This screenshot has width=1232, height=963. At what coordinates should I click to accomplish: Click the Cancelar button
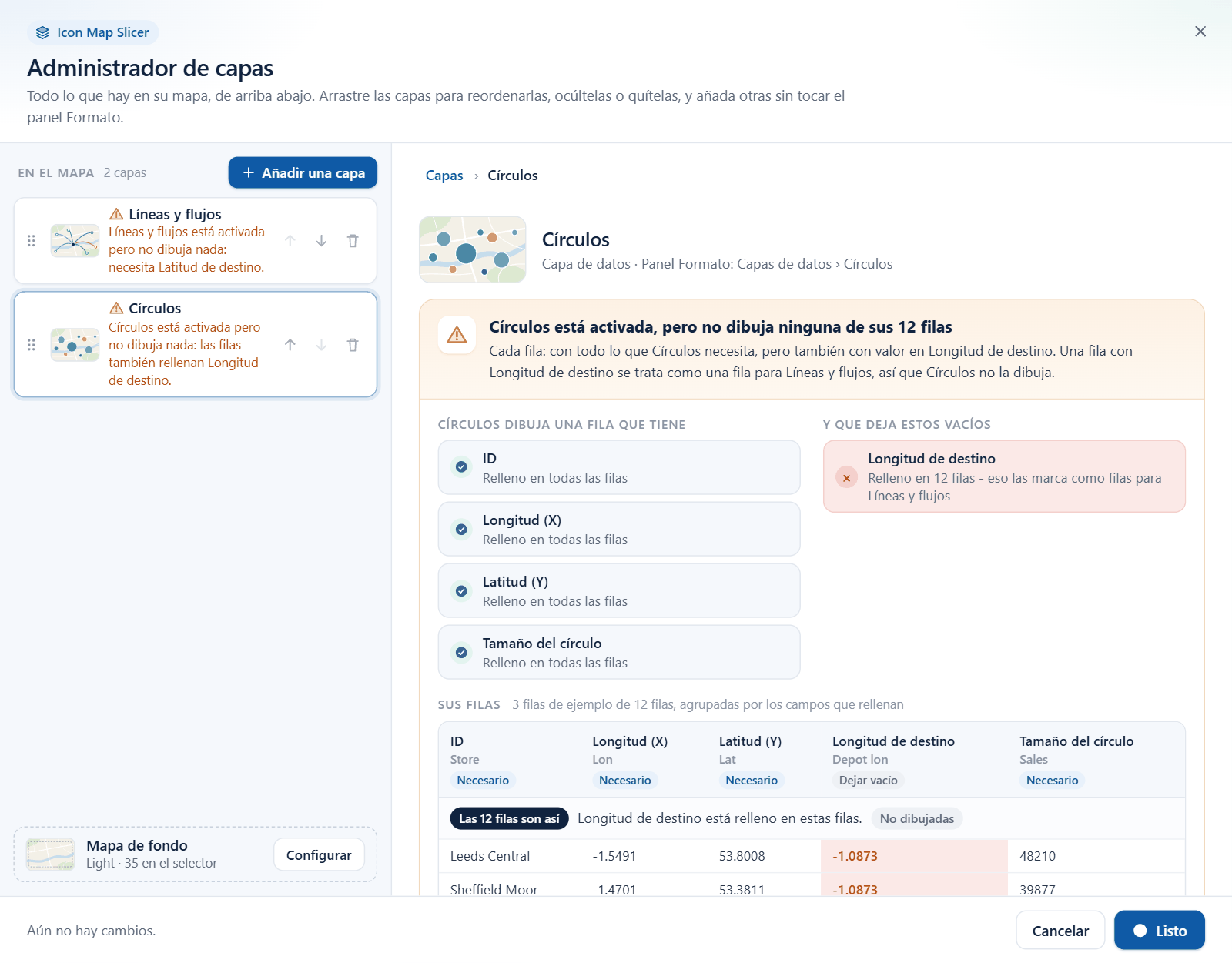[x=1060, y=931]
